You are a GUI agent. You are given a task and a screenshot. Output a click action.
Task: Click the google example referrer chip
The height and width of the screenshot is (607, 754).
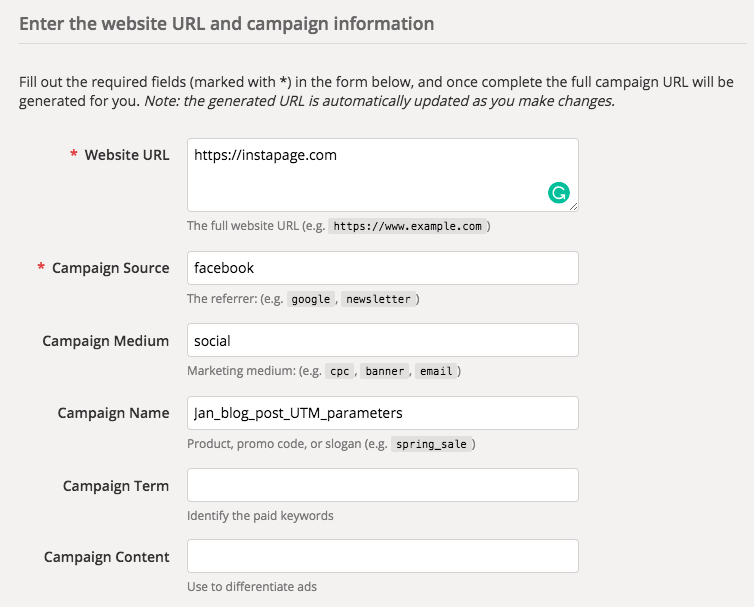[x=310, y=299]
